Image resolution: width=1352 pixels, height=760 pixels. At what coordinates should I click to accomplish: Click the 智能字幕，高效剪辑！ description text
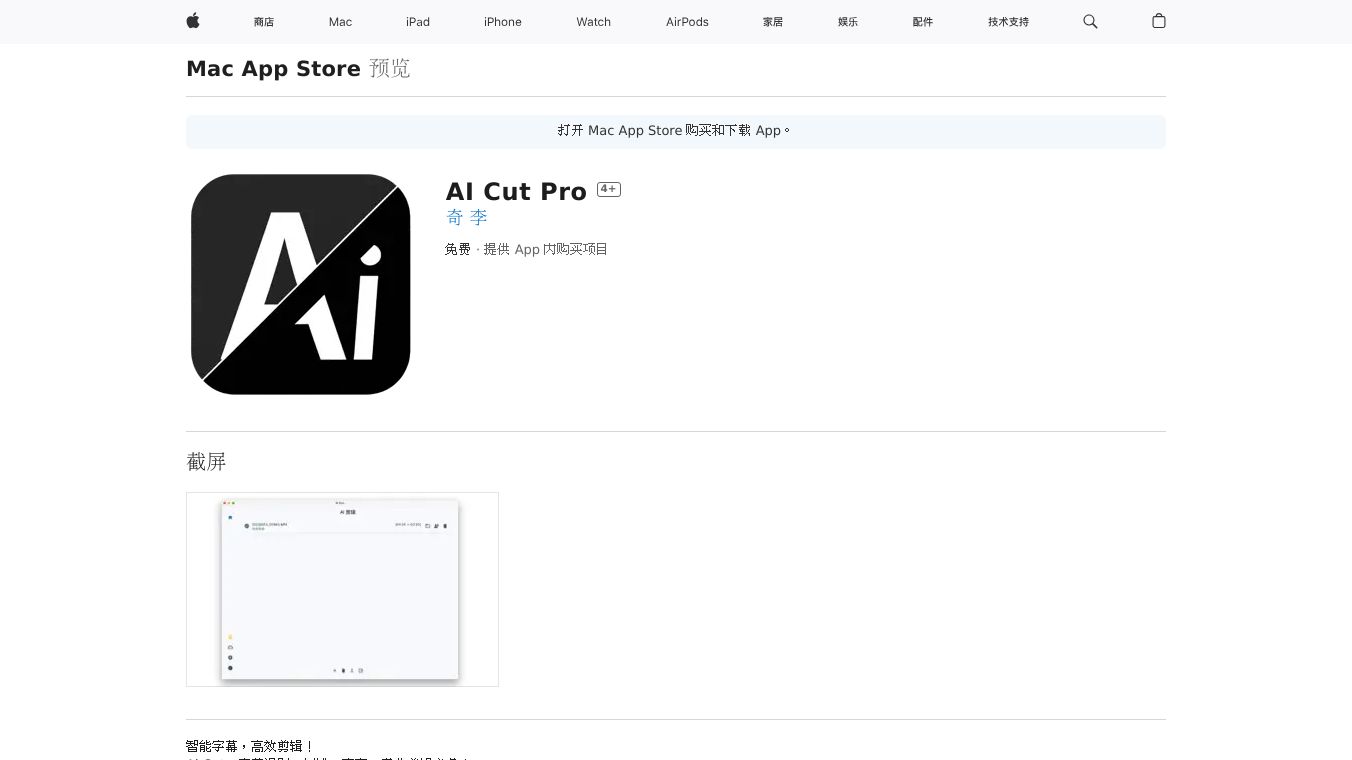tap(250, 746)
